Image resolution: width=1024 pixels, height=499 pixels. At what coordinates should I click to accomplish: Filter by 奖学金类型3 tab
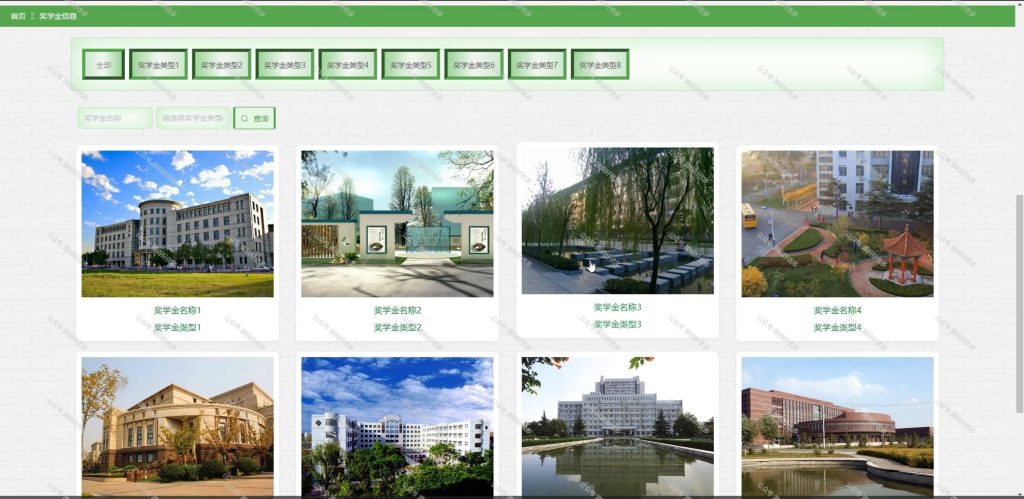tap(285, 65)
